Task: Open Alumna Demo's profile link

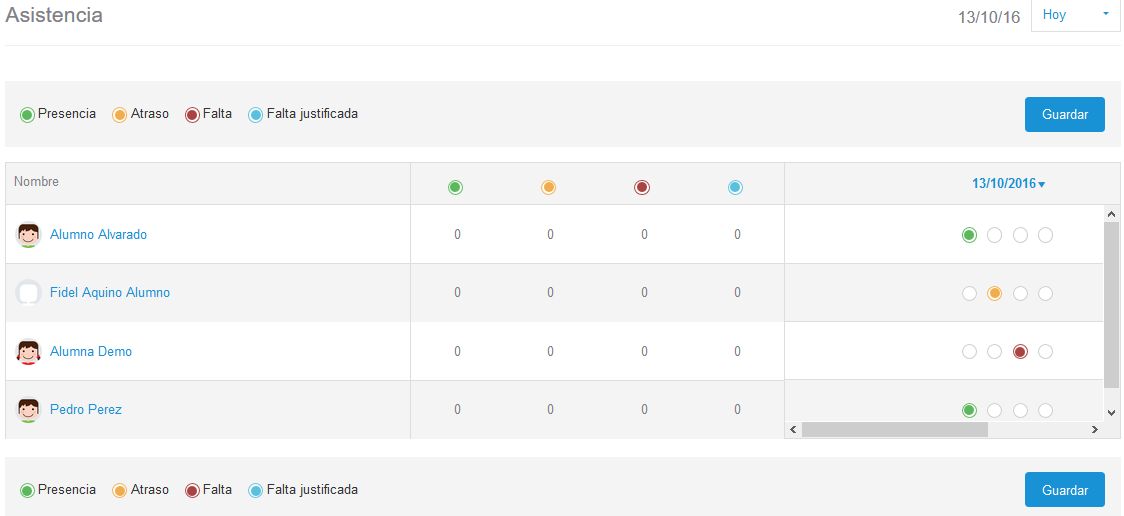Action: (x=91, y=352)
